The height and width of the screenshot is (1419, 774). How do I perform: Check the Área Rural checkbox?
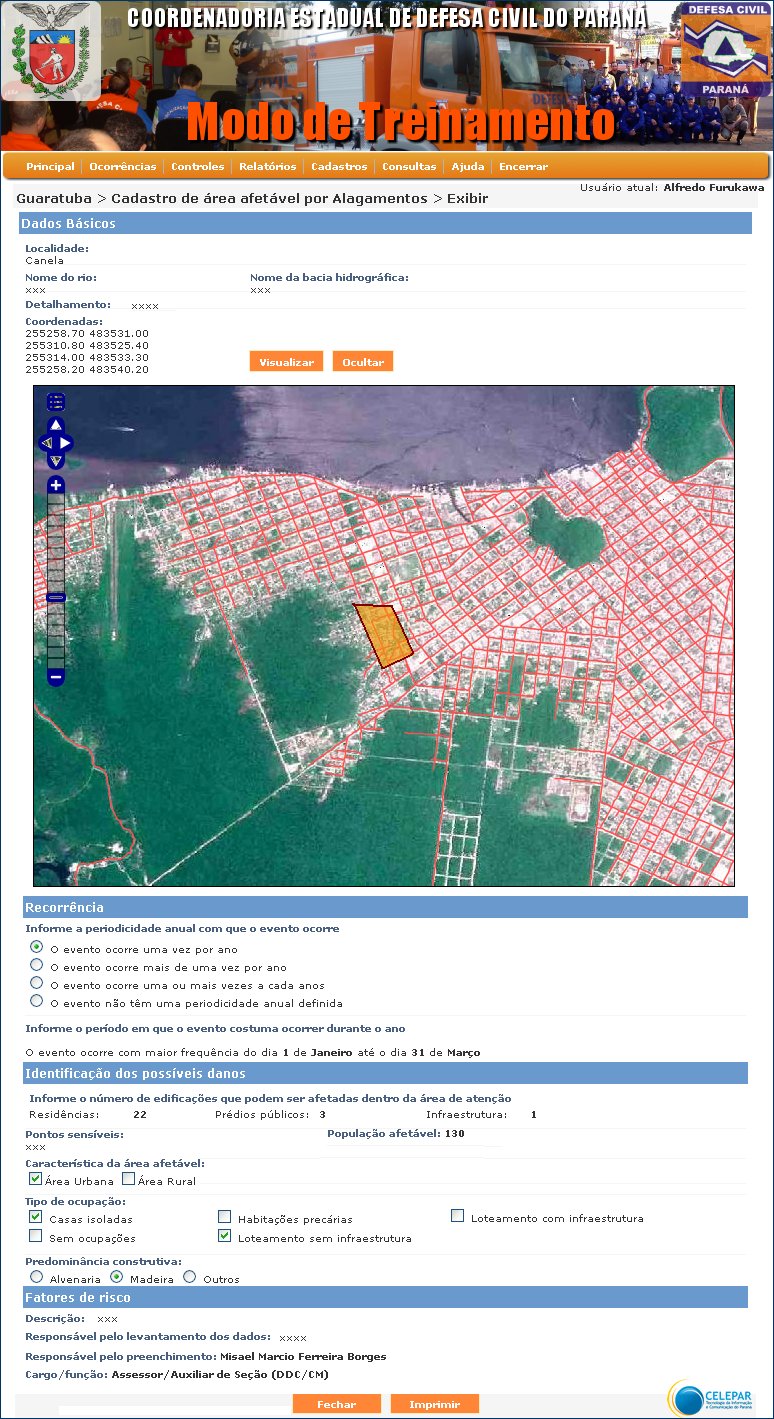point(129,1179)
